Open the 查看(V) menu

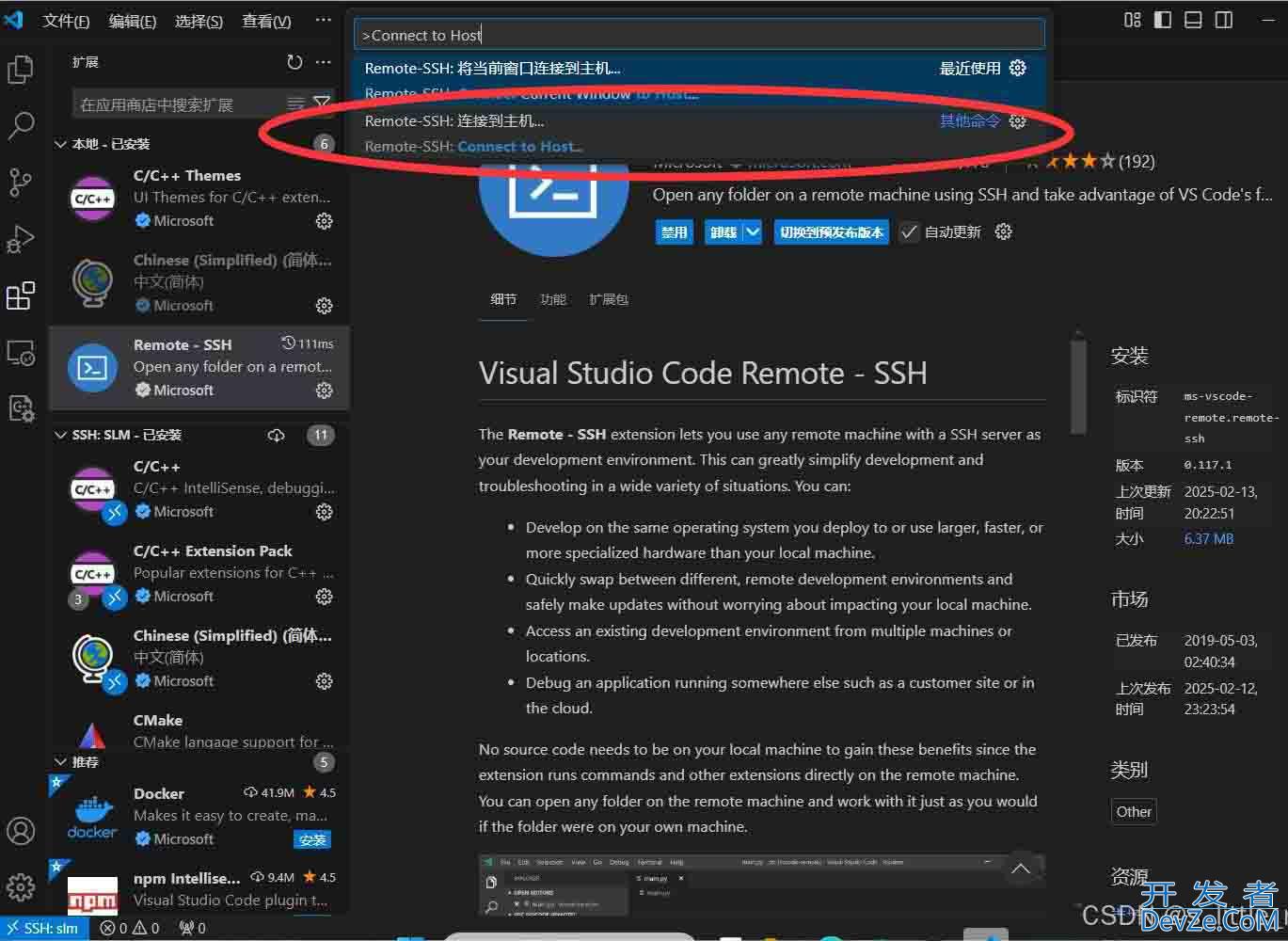click(266, 21)
